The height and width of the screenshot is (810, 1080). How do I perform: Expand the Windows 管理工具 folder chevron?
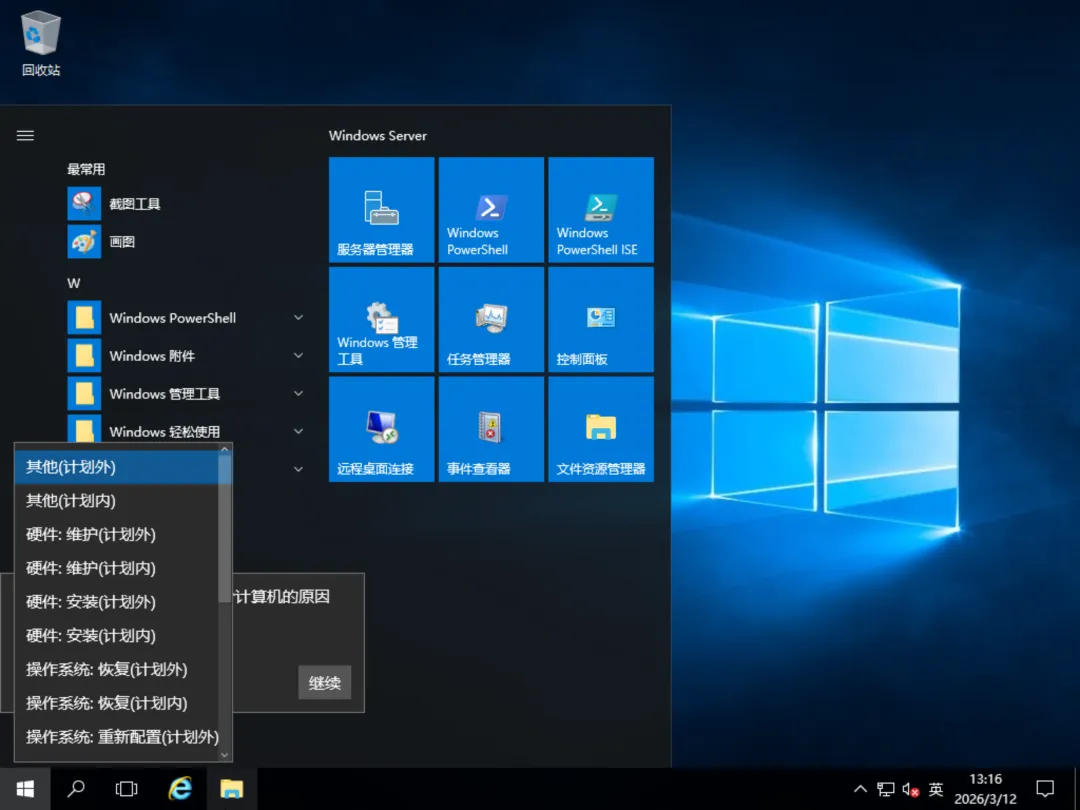pos(298,394)
